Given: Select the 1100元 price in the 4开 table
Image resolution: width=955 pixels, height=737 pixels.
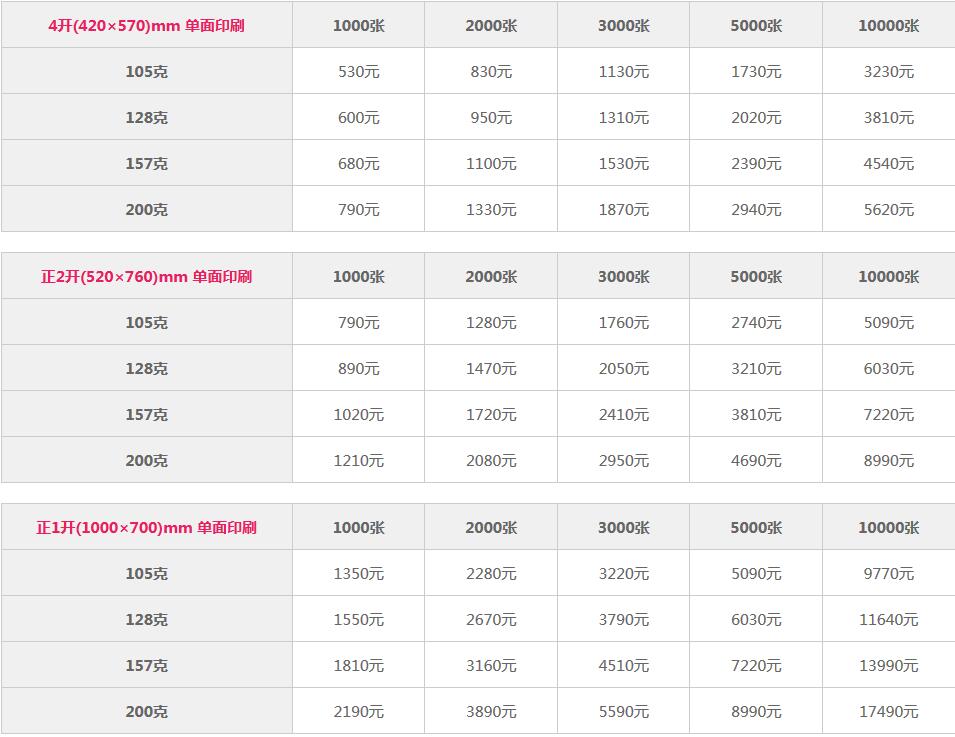Looking at the screenshot, I should pos(491,164).
